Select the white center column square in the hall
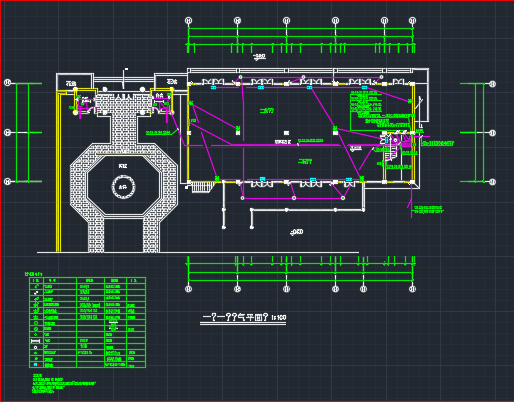The height and width of the screenshot is (402, 514). click(x=286, y=133)
